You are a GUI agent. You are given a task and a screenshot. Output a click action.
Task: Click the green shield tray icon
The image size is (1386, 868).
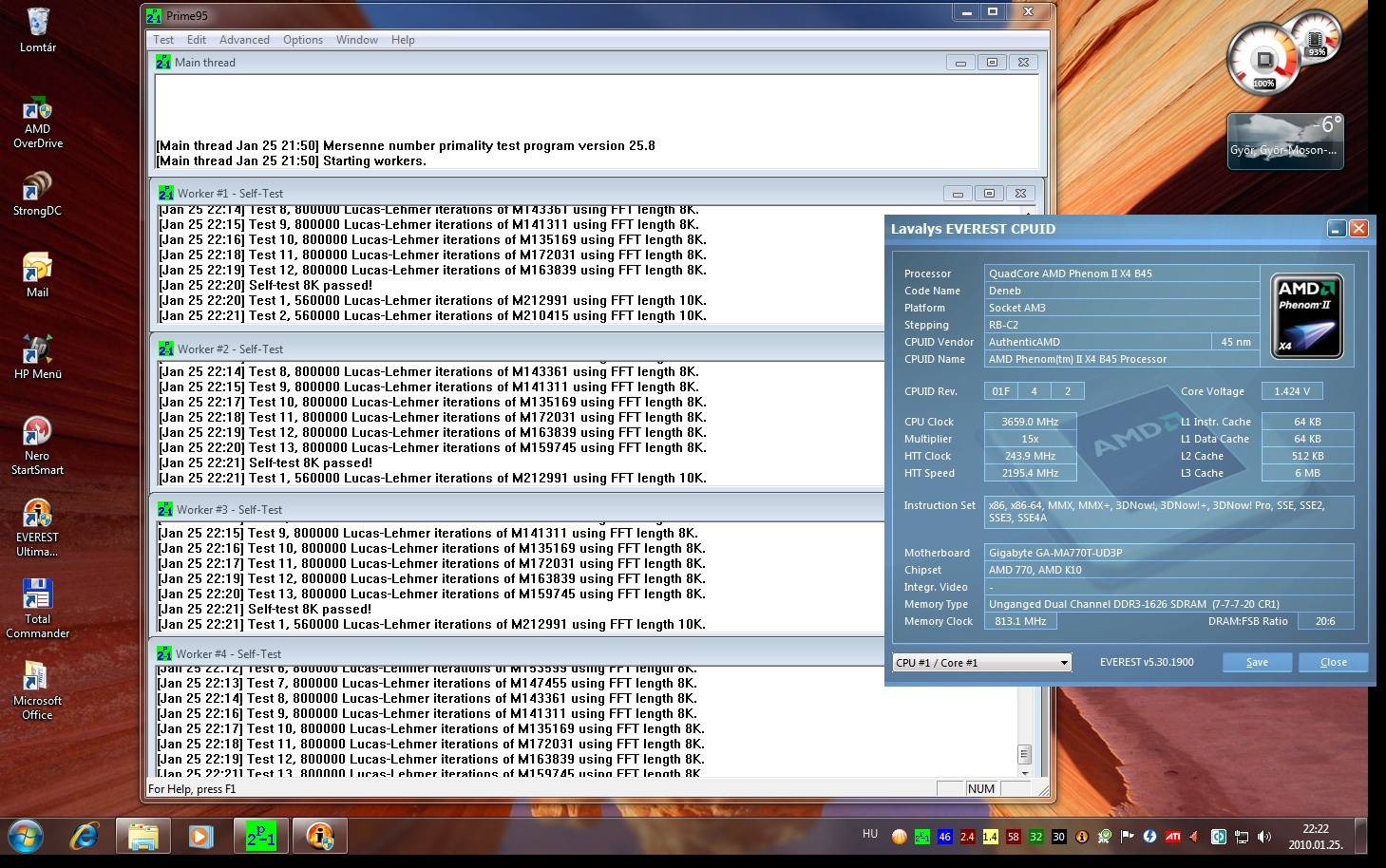pos(1104,837)
